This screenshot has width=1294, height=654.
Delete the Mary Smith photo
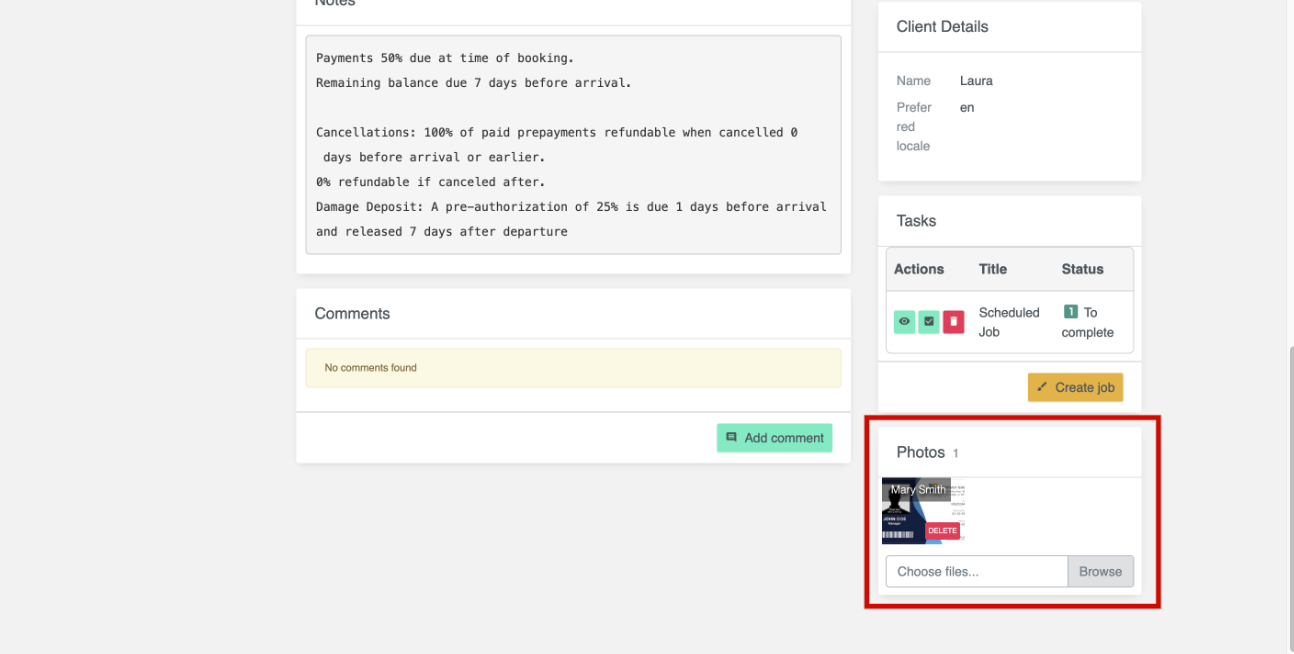[x=941, y=531]
